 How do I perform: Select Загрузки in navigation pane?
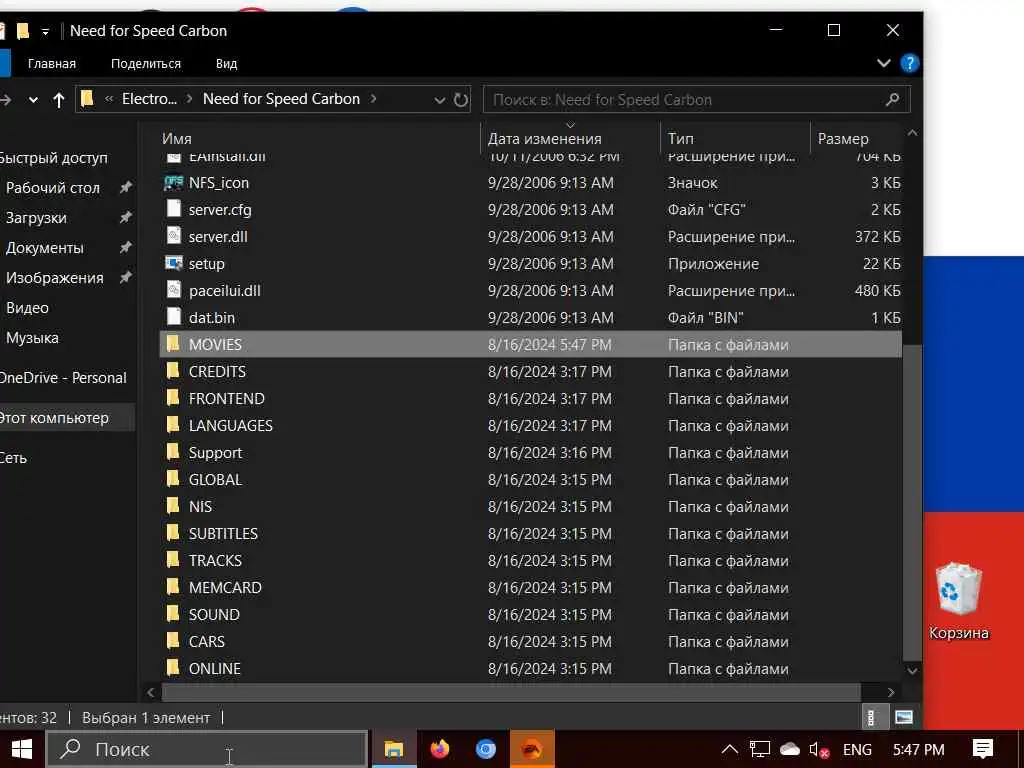pyautogui.click(x=36, y=218)
